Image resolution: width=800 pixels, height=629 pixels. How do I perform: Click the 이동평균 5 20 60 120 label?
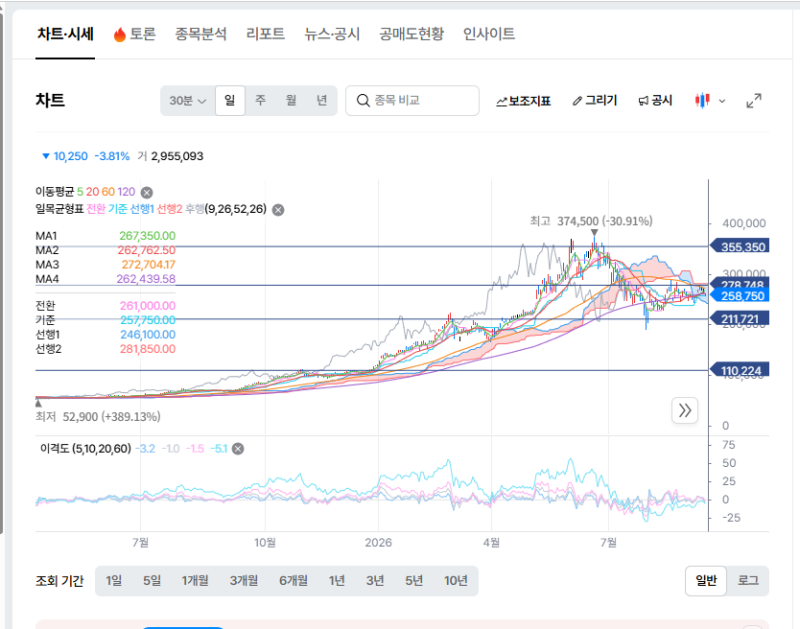coord(85,192)
